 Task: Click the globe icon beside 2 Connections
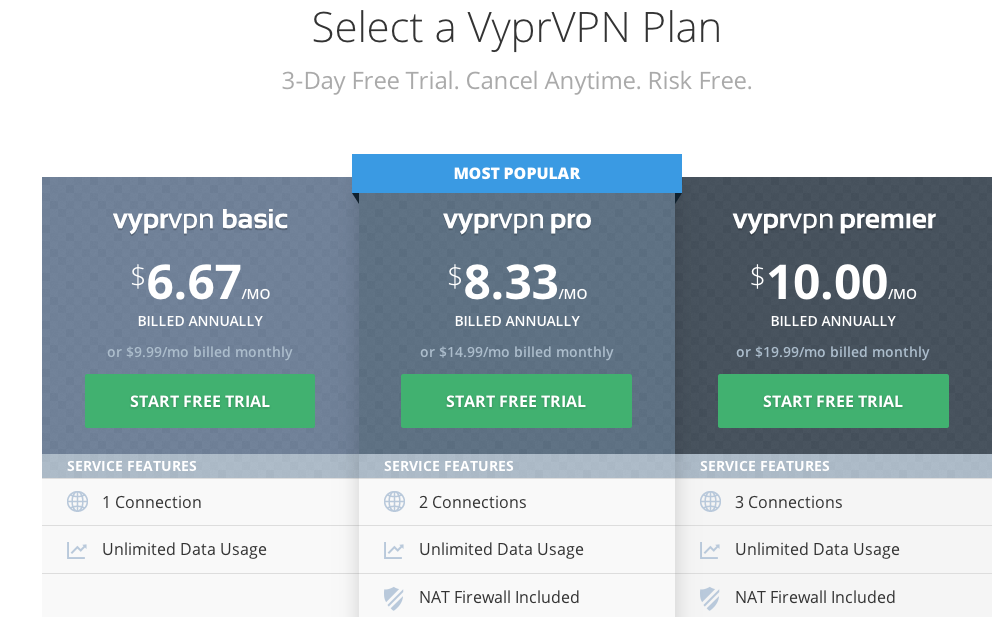coord(394,502)
